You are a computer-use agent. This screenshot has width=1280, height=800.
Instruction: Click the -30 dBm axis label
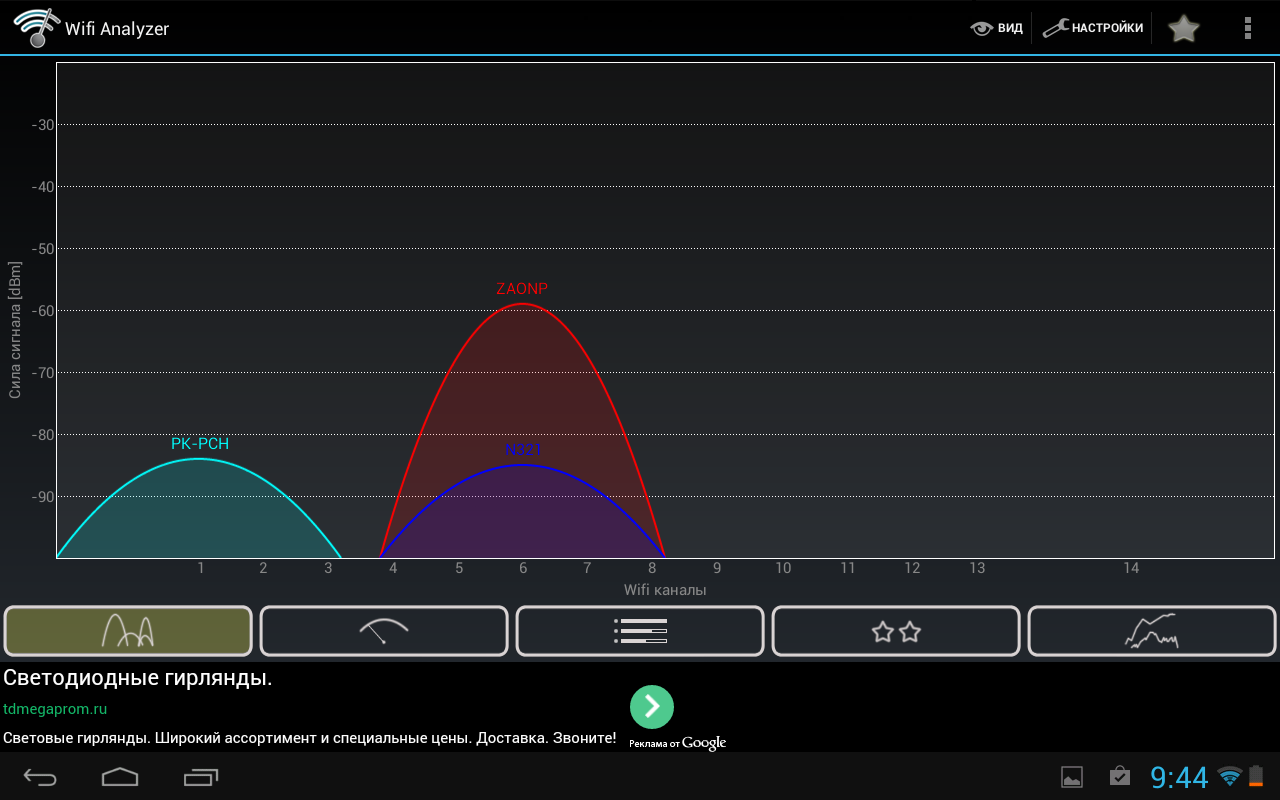coord(41,125)
